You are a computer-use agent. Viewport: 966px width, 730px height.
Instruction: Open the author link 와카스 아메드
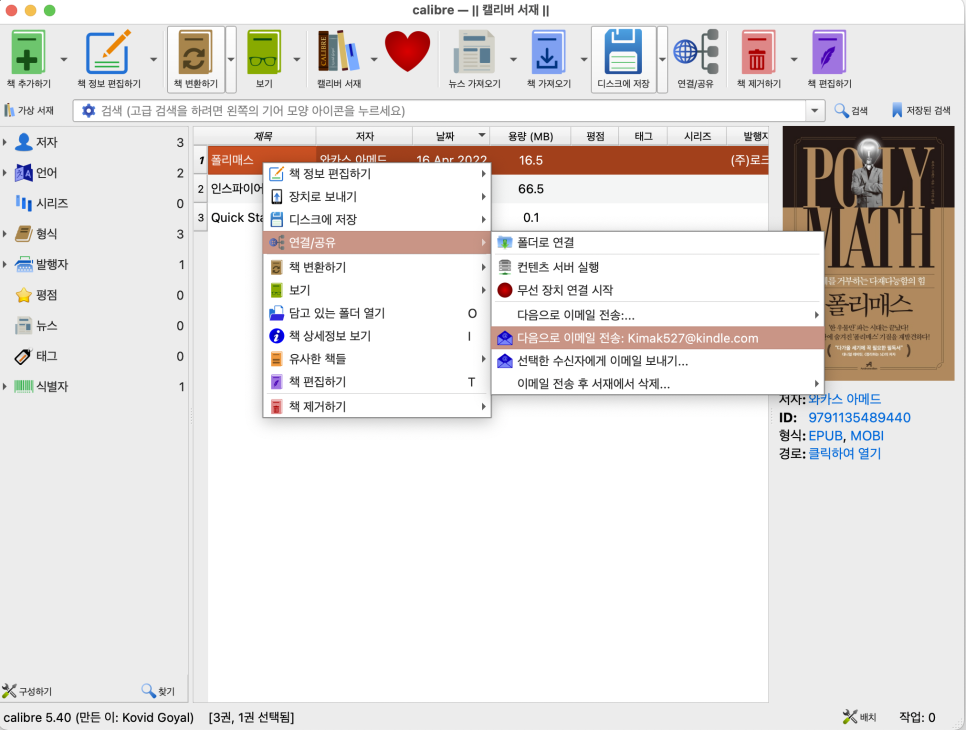(845, 399)
